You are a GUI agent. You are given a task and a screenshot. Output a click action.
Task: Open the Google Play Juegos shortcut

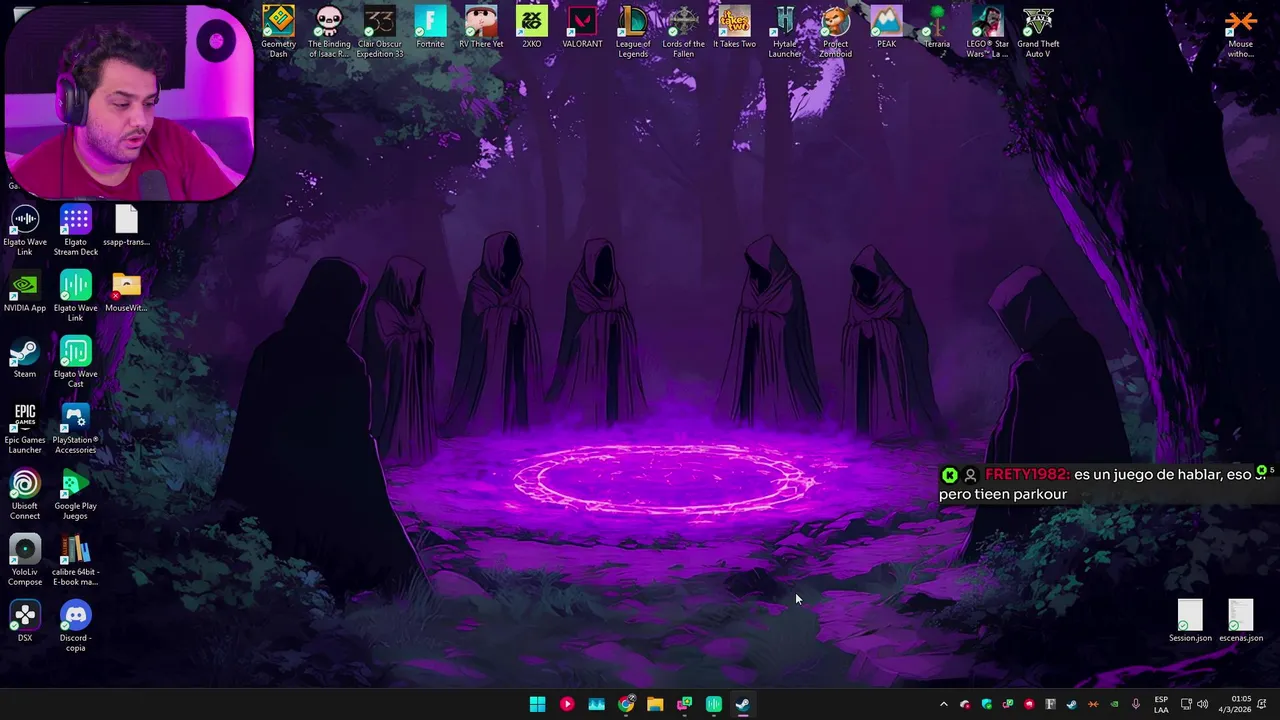click(76, 494)
